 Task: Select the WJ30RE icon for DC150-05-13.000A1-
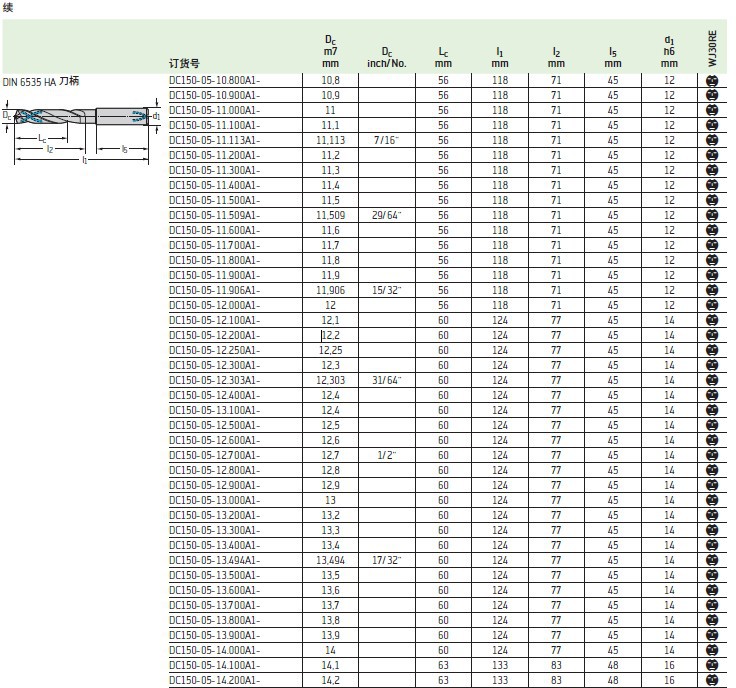click(712, 500)
